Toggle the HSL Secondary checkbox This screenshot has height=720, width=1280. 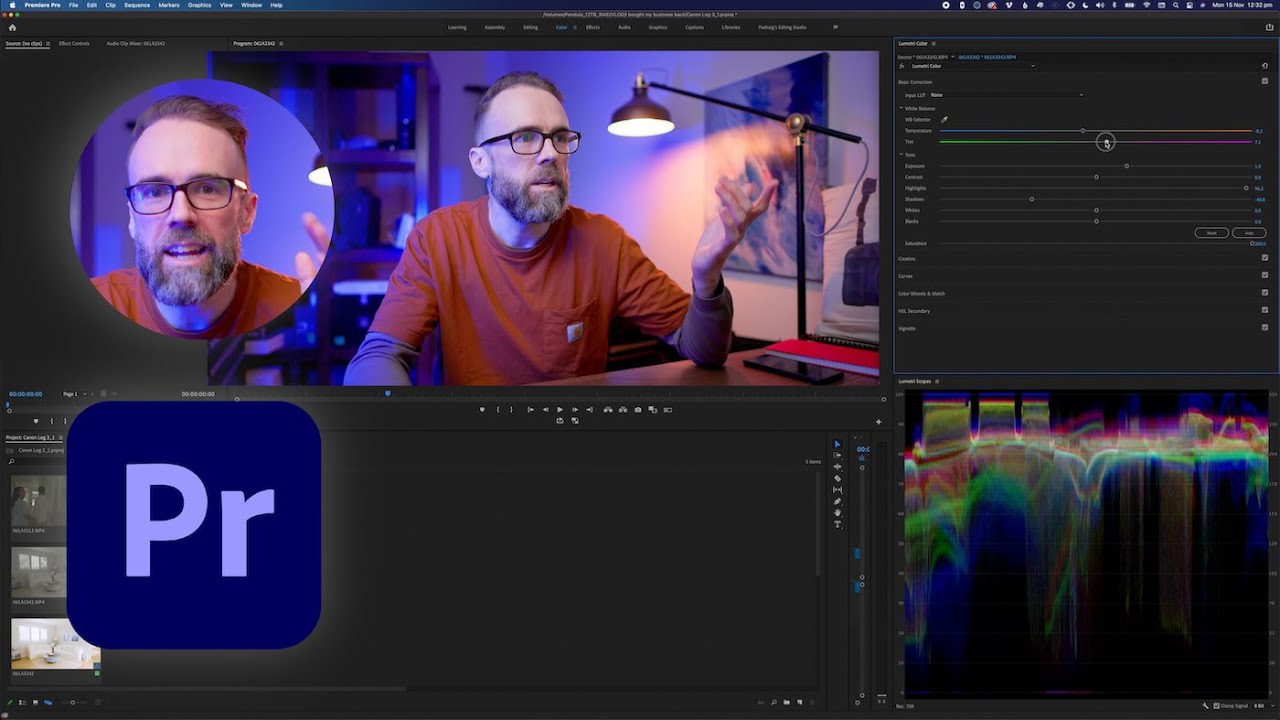point(1265,310)
